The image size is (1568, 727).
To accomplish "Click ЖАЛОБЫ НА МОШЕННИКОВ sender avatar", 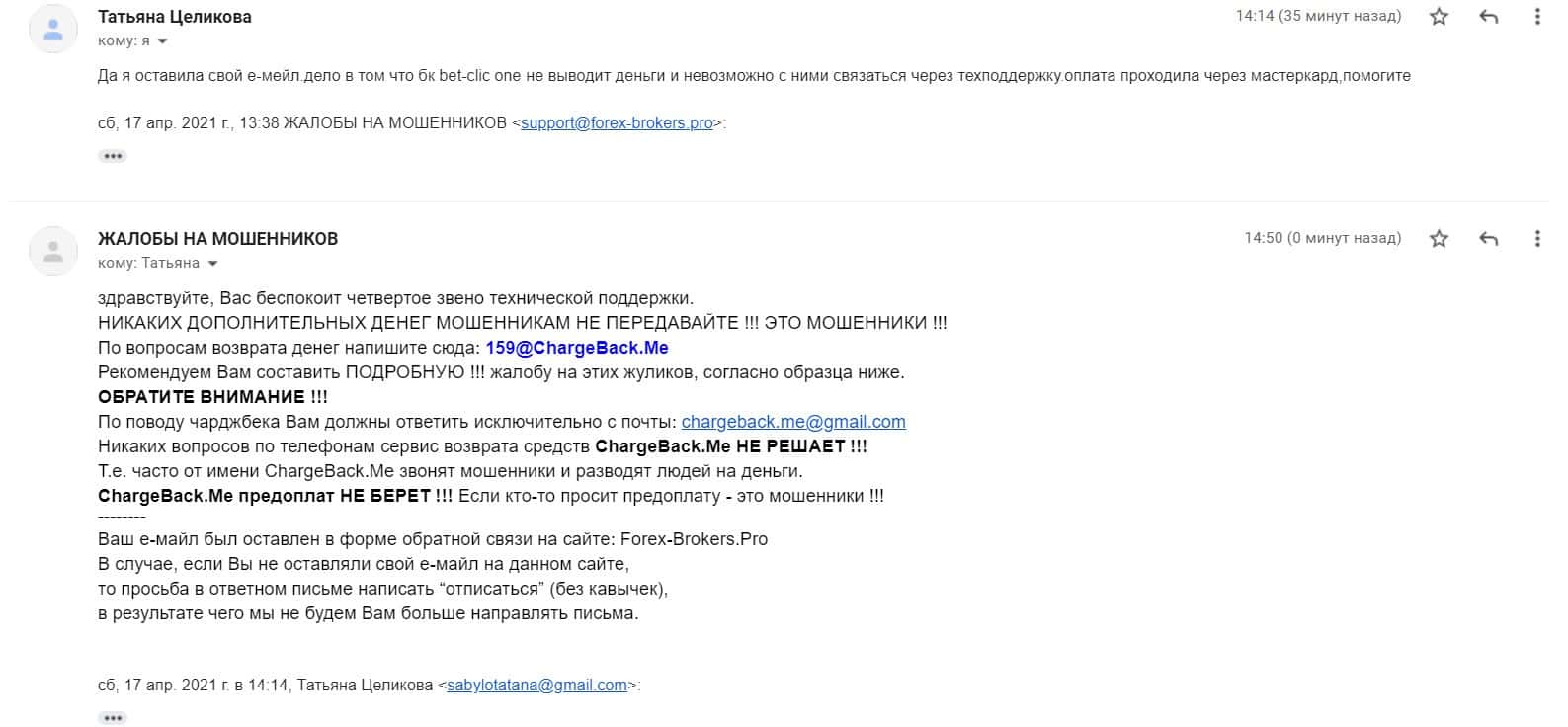I will point(53,251).
